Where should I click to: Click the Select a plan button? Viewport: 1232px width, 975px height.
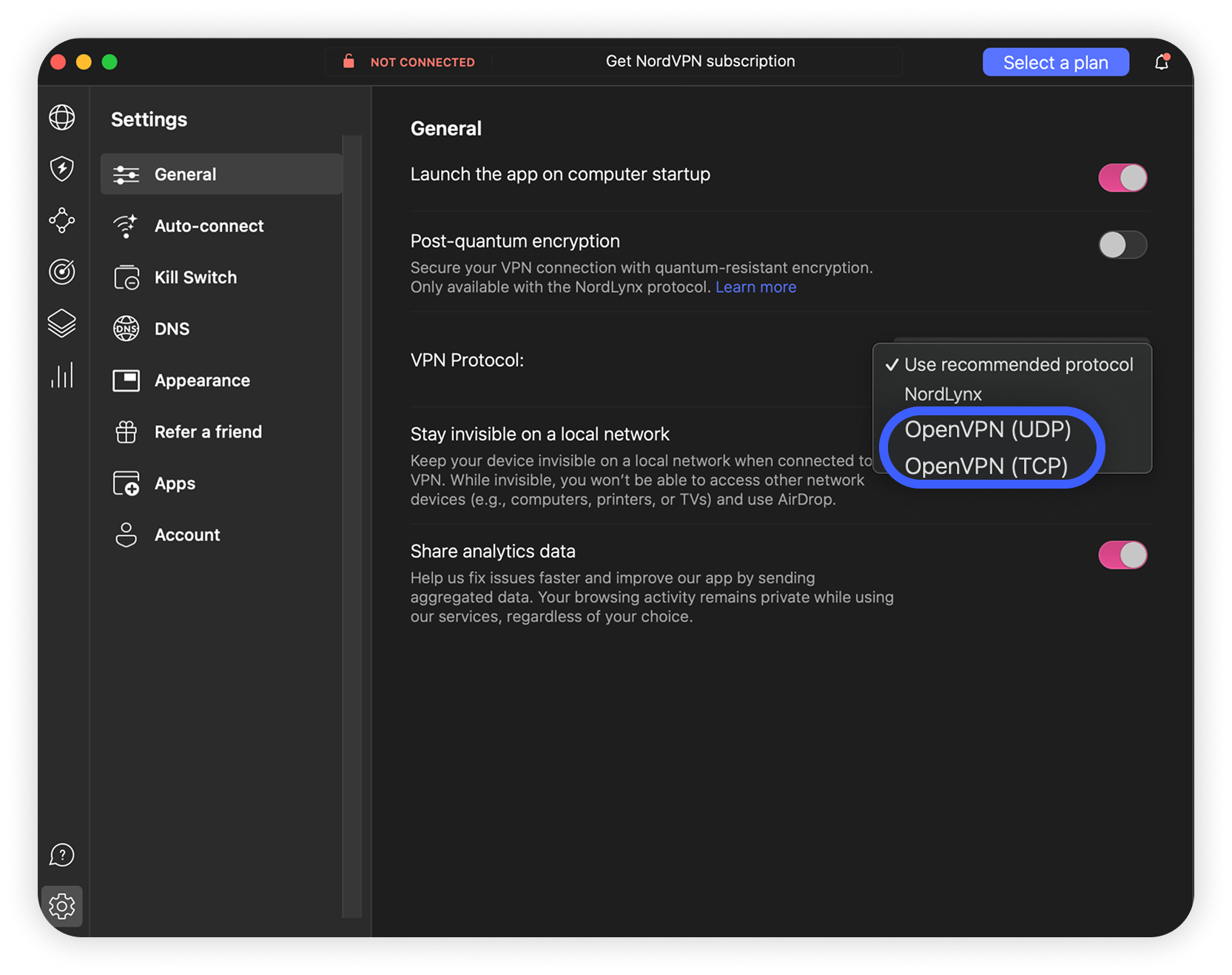1055,63
